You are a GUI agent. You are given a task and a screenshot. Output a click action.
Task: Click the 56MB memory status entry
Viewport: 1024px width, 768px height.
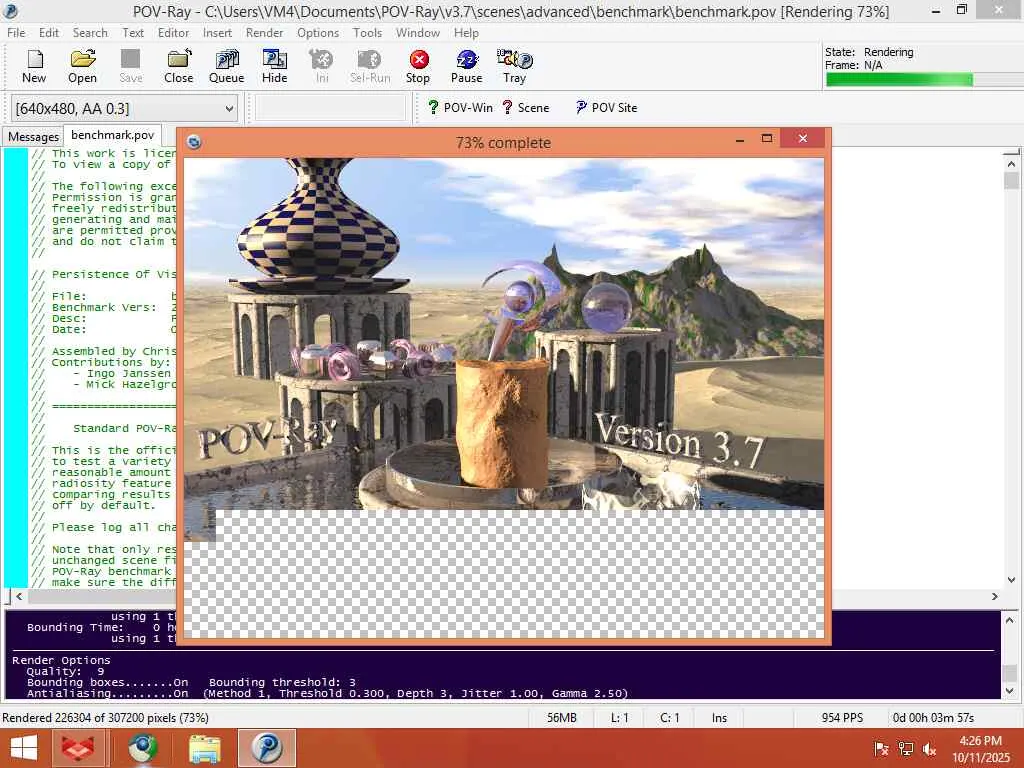pyautogui.click(x=562, y=718)
